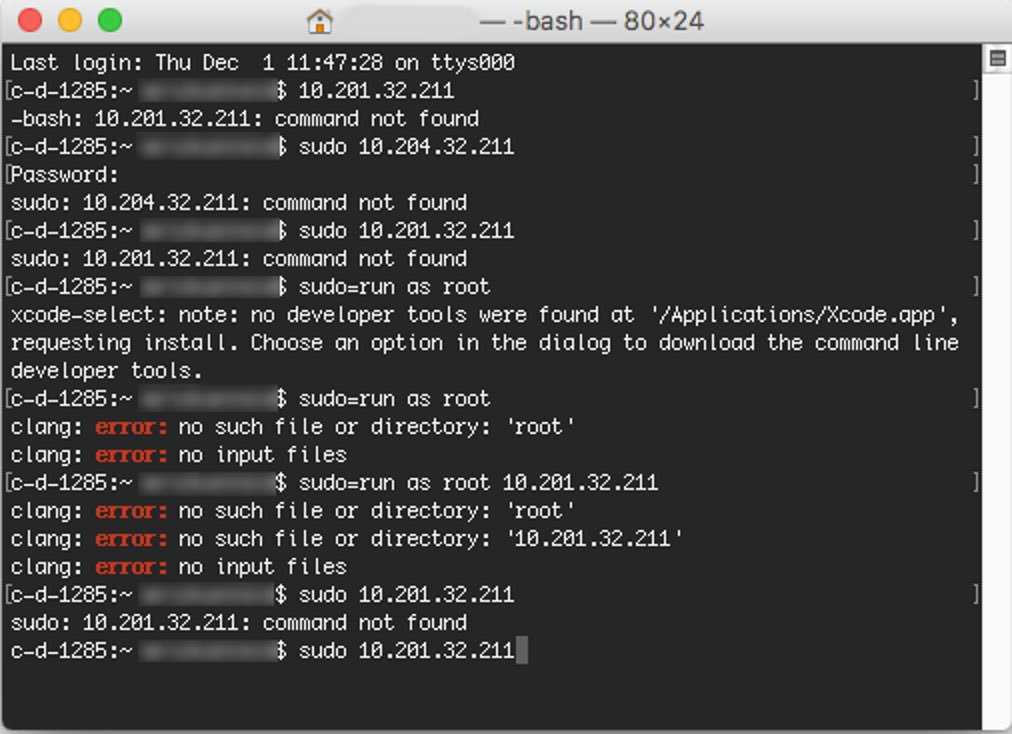Click the blinking cursor at the bottom prompt
The width and height of the screenshot is (1012, 734).
coord(523,650)
